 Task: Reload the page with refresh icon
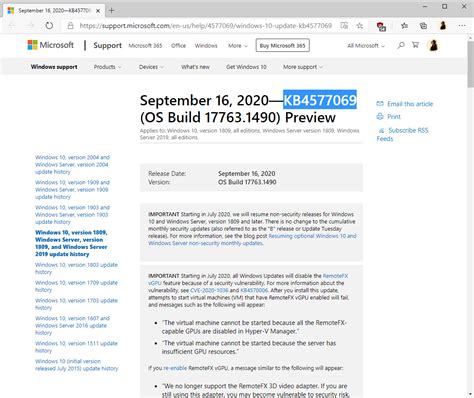(x=49, y=26)
